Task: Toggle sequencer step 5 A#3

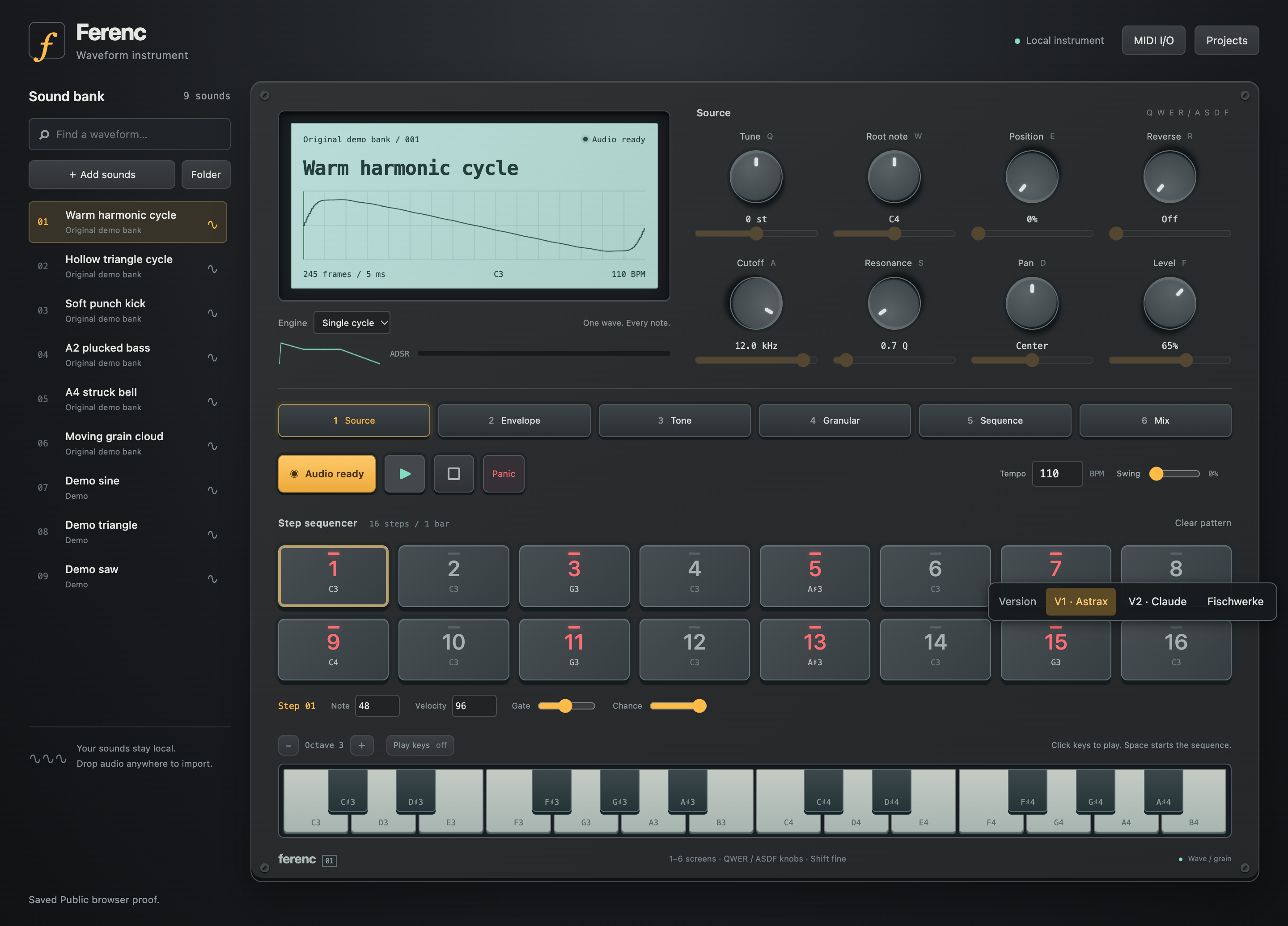Action: [814, 576]
